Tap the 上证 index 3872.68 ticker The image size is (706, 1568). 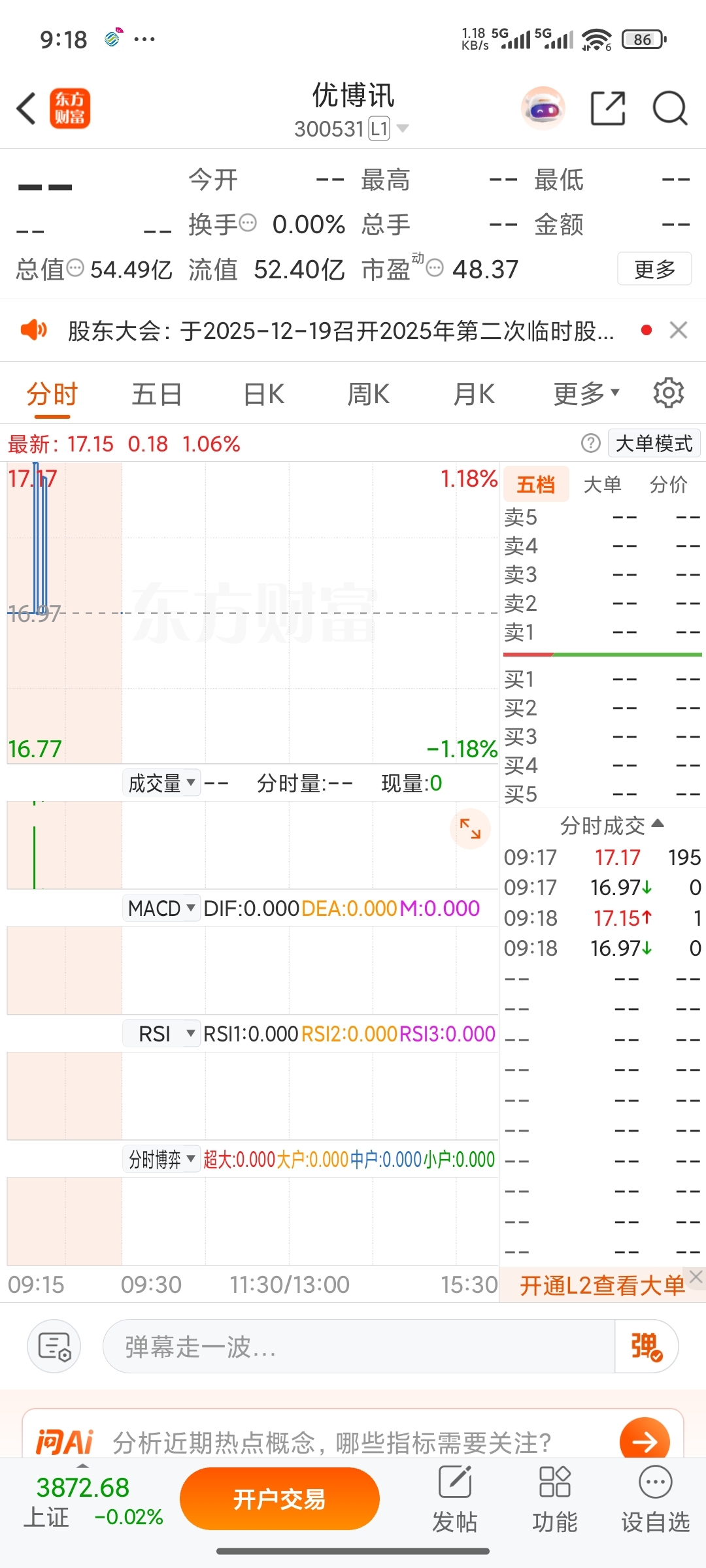[93, 1501]
